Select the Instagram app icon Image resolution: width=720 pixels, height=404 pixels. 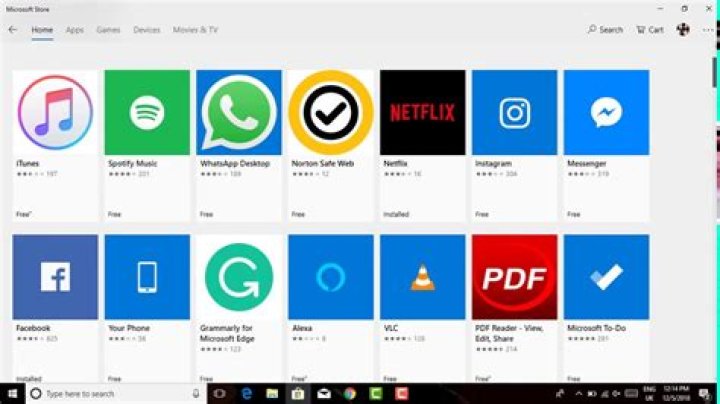pos(514,112)
